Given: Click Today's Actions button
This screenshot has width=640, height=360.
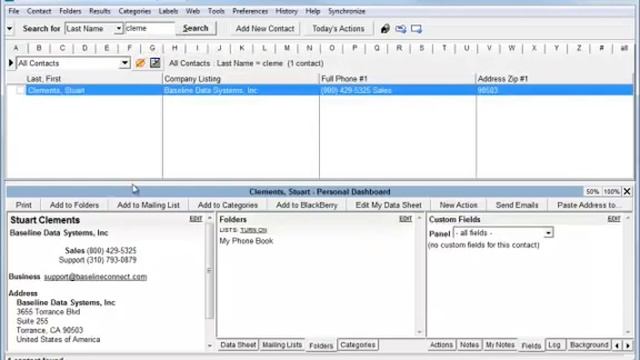Looking at the screenshot, I should pyautogui.click(x=338, y=29).
